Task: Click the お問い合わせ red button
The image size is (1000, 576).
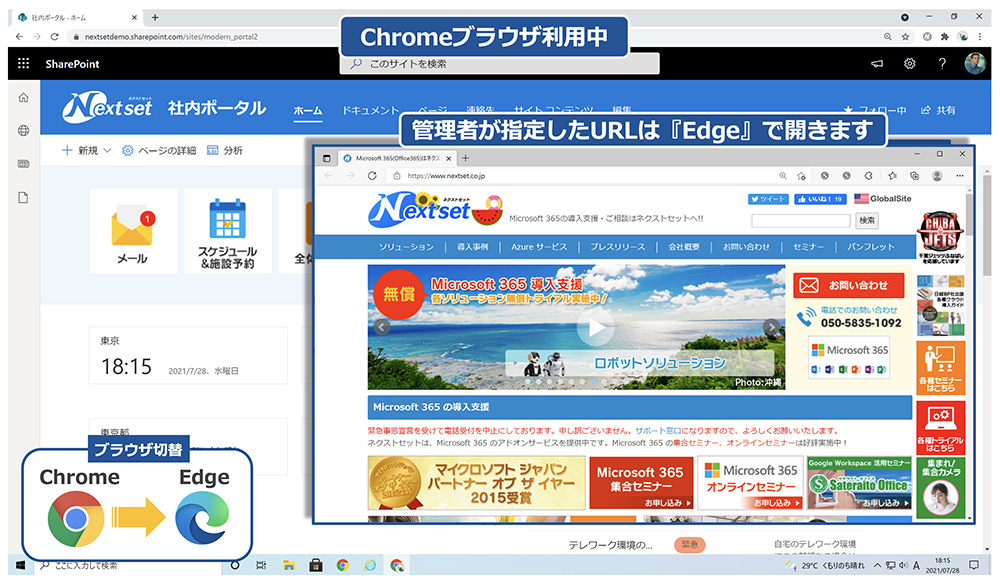Action: click(x=849, y=286)
